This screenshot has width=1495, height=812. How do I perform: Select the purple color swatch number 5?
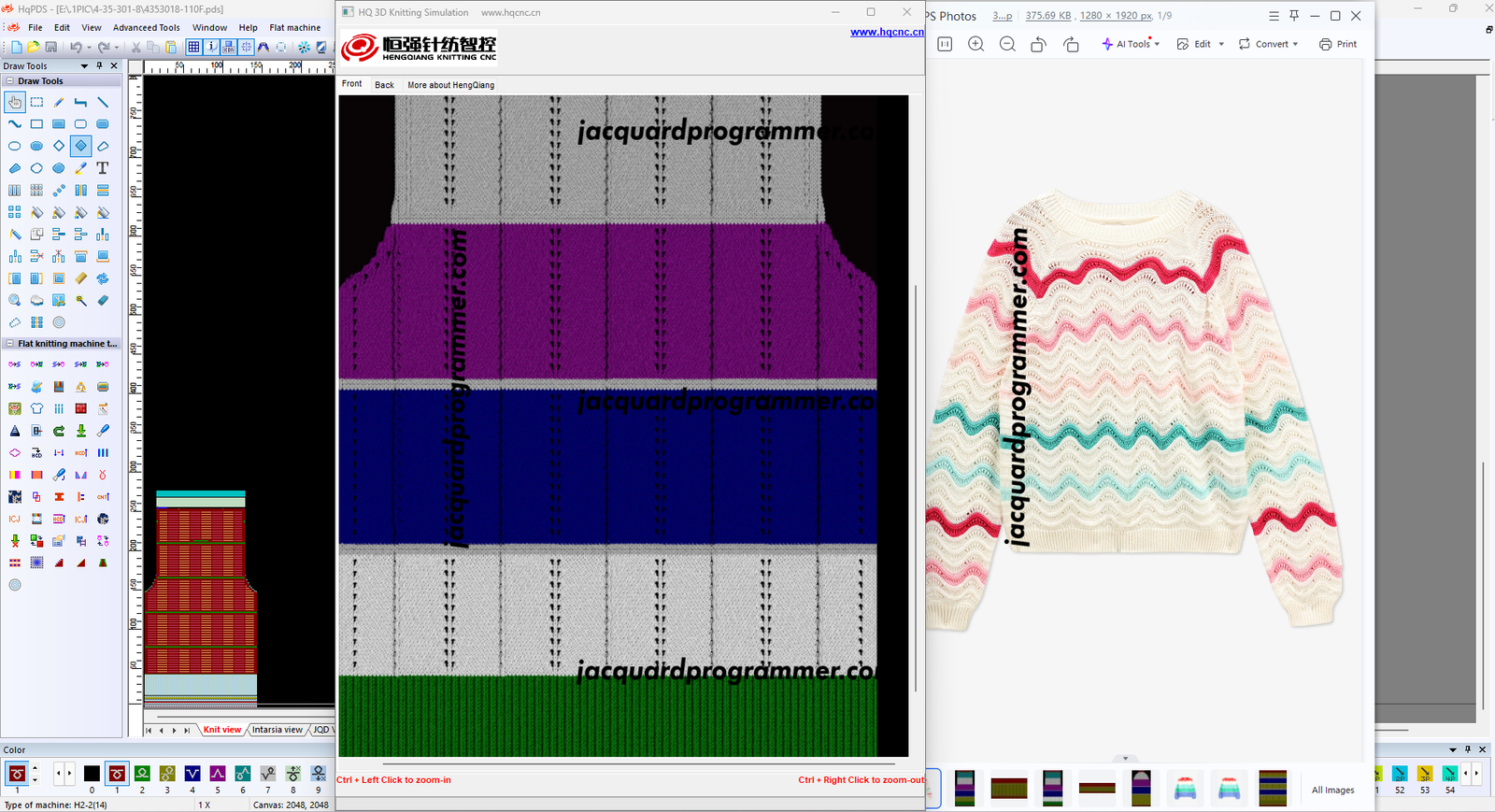tap(218, 774)
